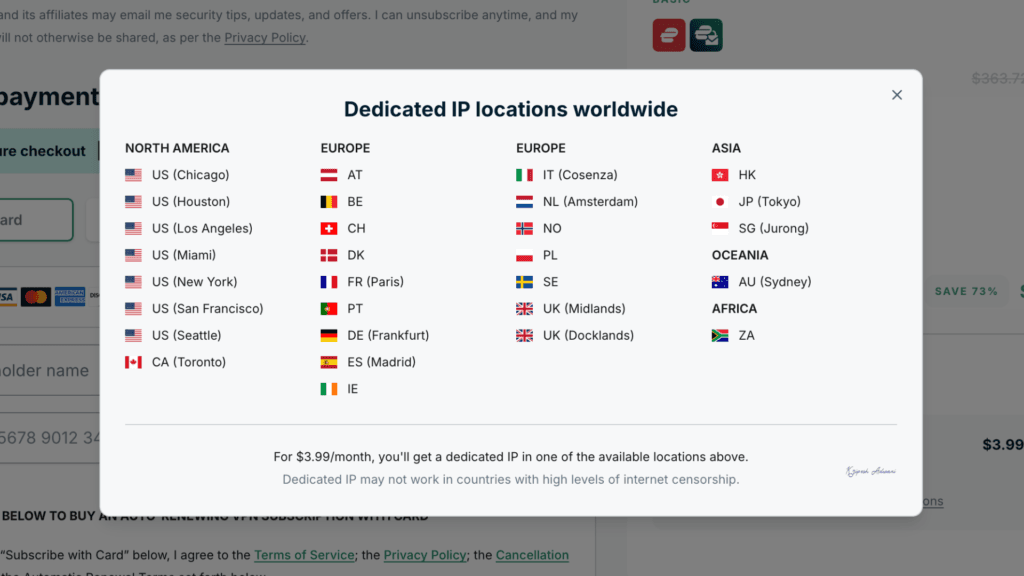
Task: Select the NL (Amsterdam) location text
Action: [590, 202]
